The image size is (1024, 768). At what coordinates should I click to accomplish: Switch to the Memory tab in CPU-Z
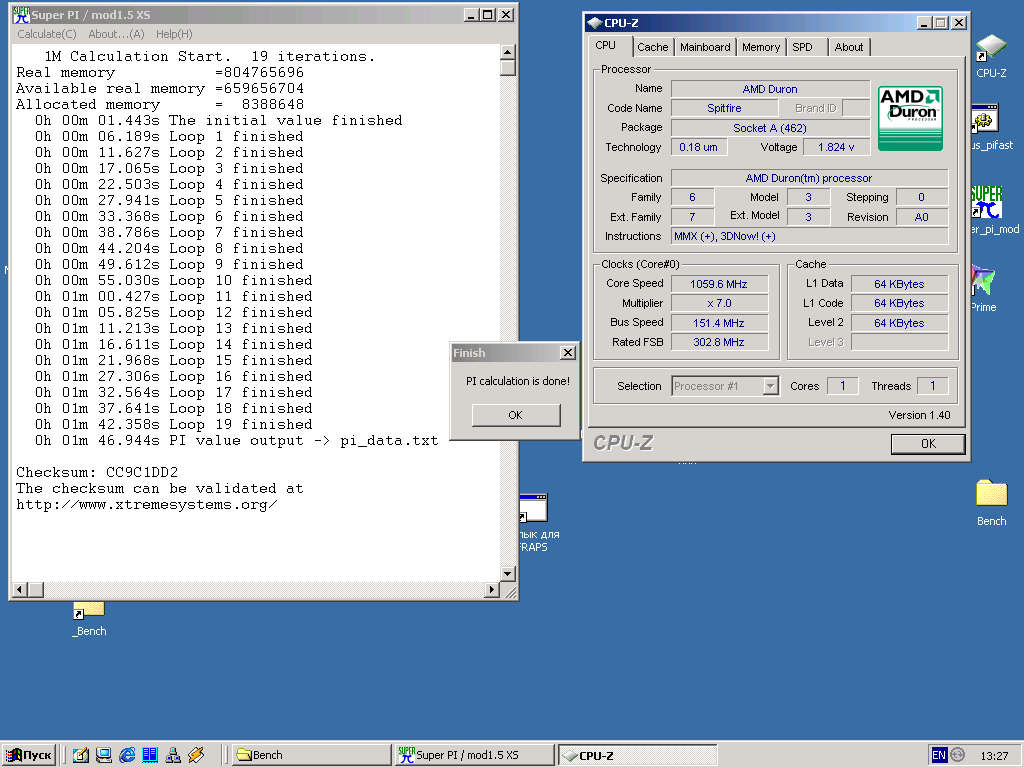pyautogui.click(x=761, y=47)
